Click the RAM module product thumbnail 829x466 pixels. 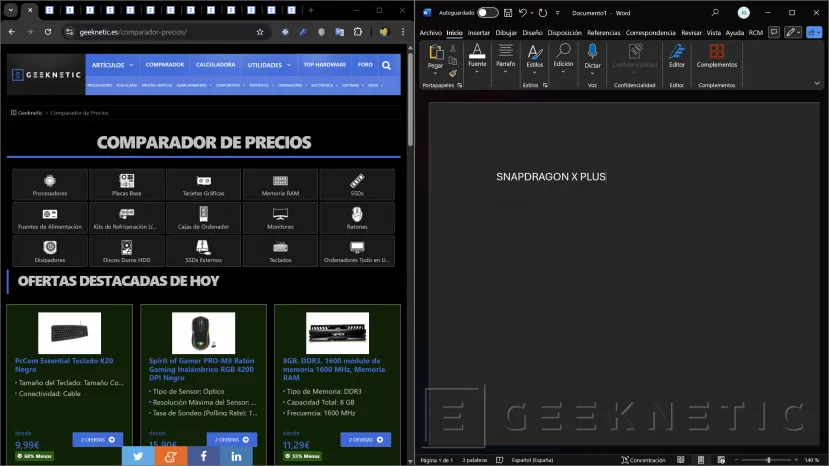(337, 333)
